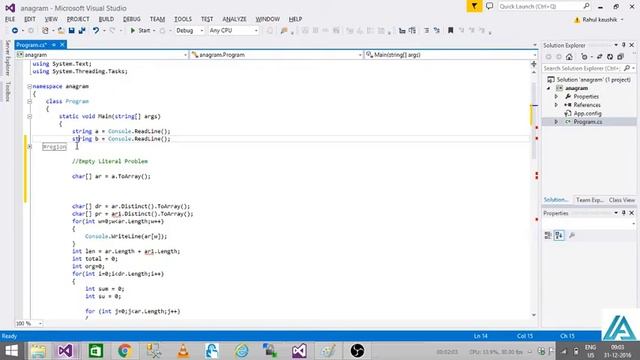Open the Toolbox side tab
640x360 pixels.
[7, 91]
